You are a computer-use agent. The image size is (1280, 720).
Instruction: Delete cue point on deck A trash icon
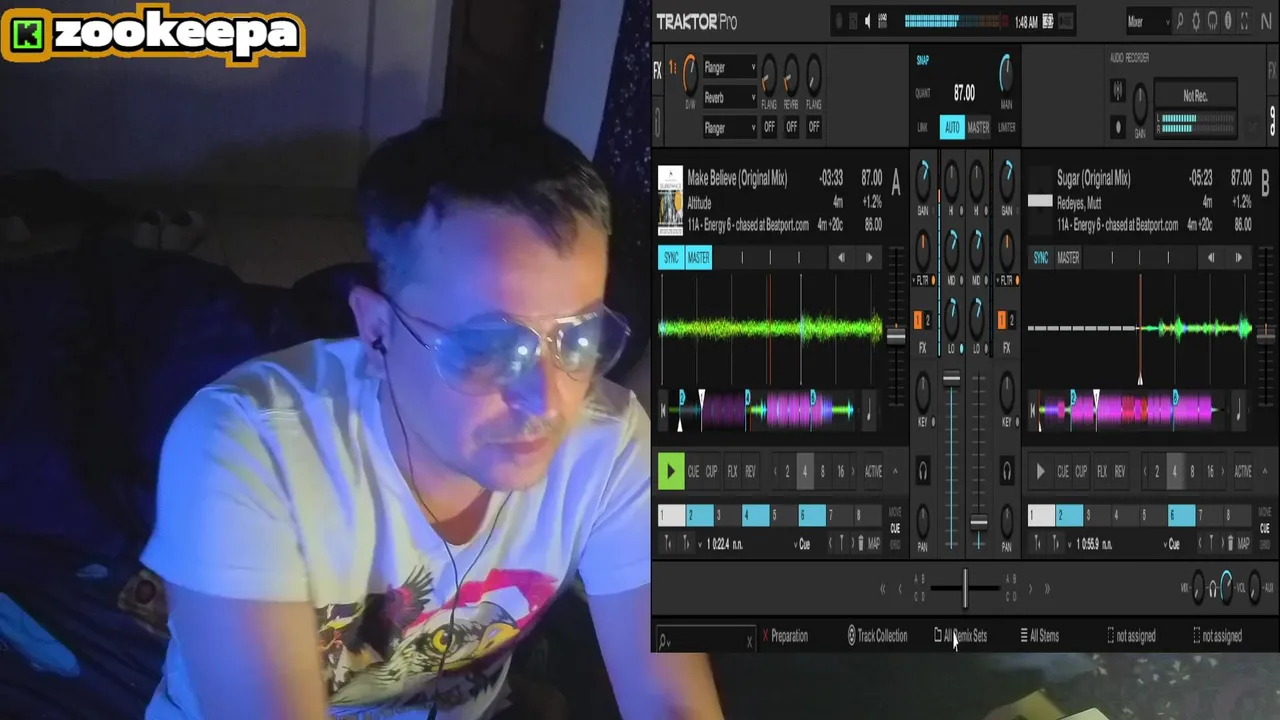pyautogui.click(x=861, y=543)
